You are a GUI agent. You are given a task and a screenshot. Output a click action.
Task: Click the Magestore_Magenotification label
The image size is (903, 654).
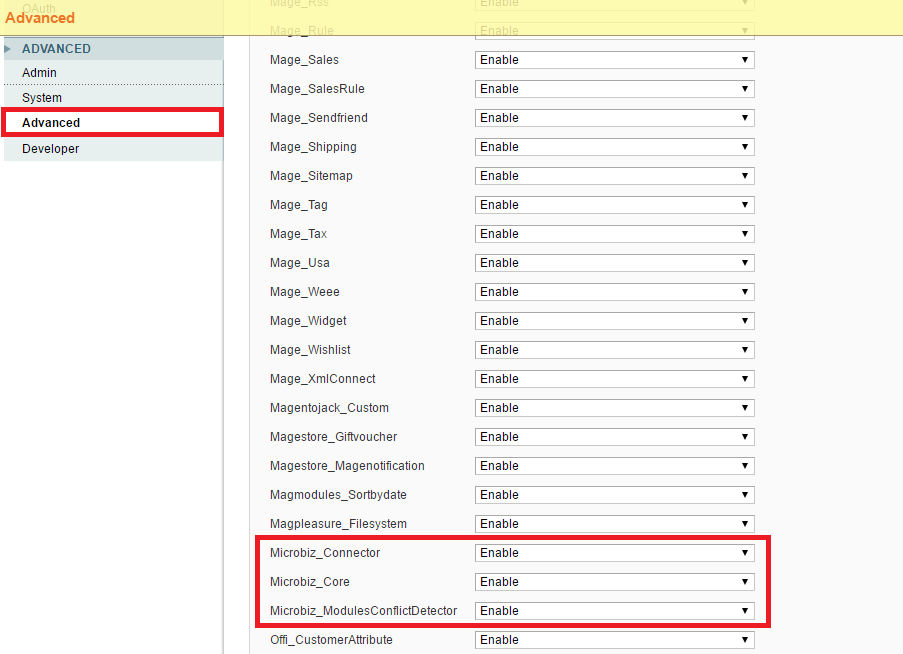tap(347, 466)
